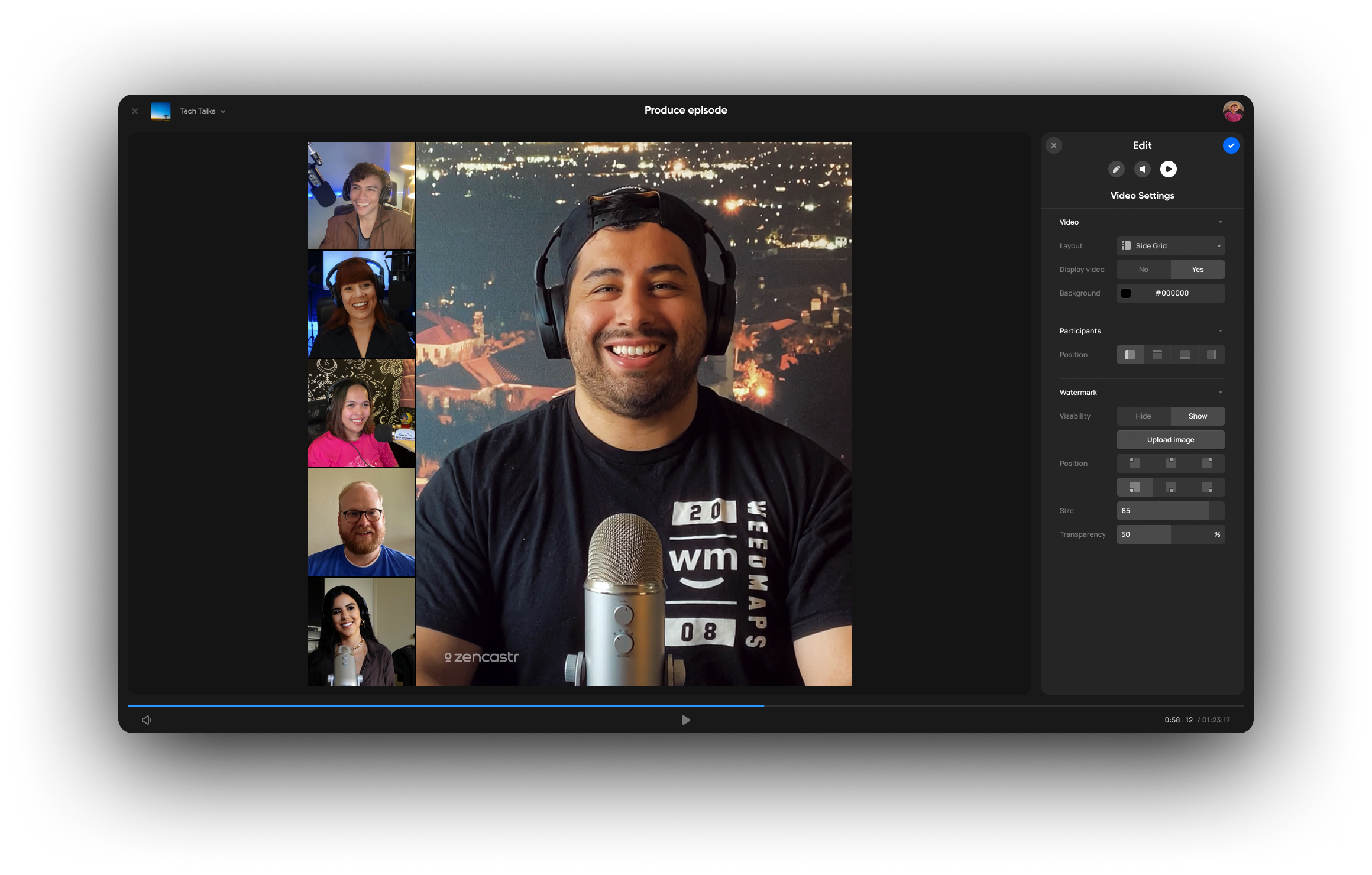This screenshot has height=875, width=1372.
Task: Place watermark at top-right corner
Action: click(1207, 463)
